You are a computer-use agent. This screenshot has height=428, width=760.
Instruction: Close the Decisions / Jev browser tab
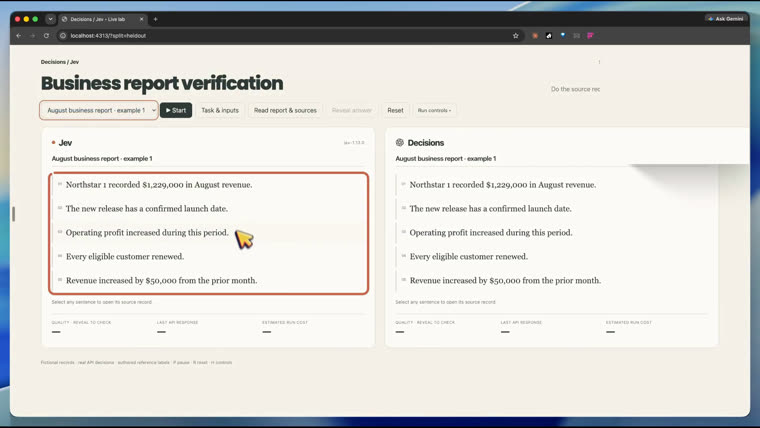coord(142,19)
